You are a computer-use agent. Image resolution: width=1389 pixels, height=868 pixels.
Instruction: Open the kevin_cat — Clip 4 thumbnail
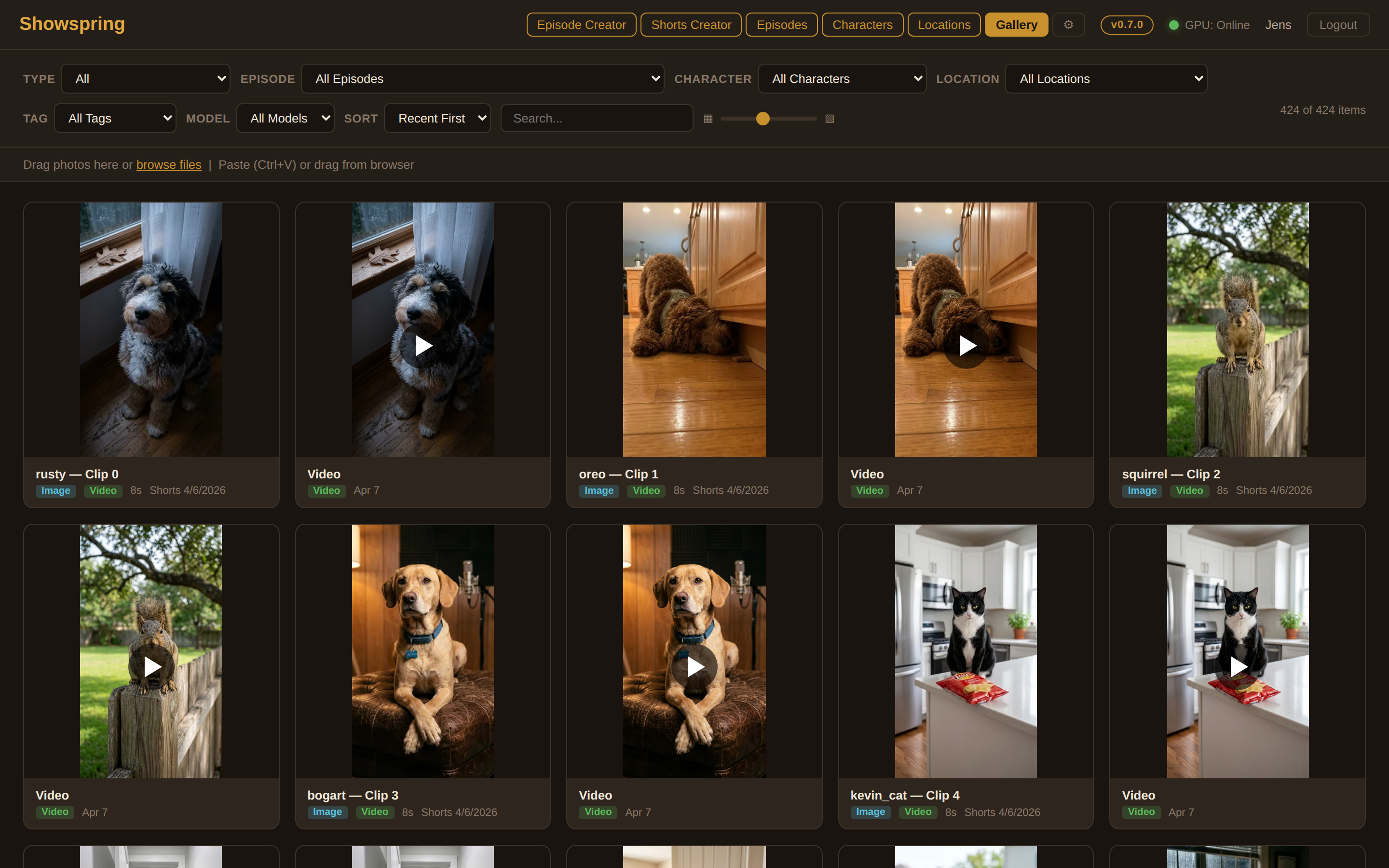[x=966, y=651]
